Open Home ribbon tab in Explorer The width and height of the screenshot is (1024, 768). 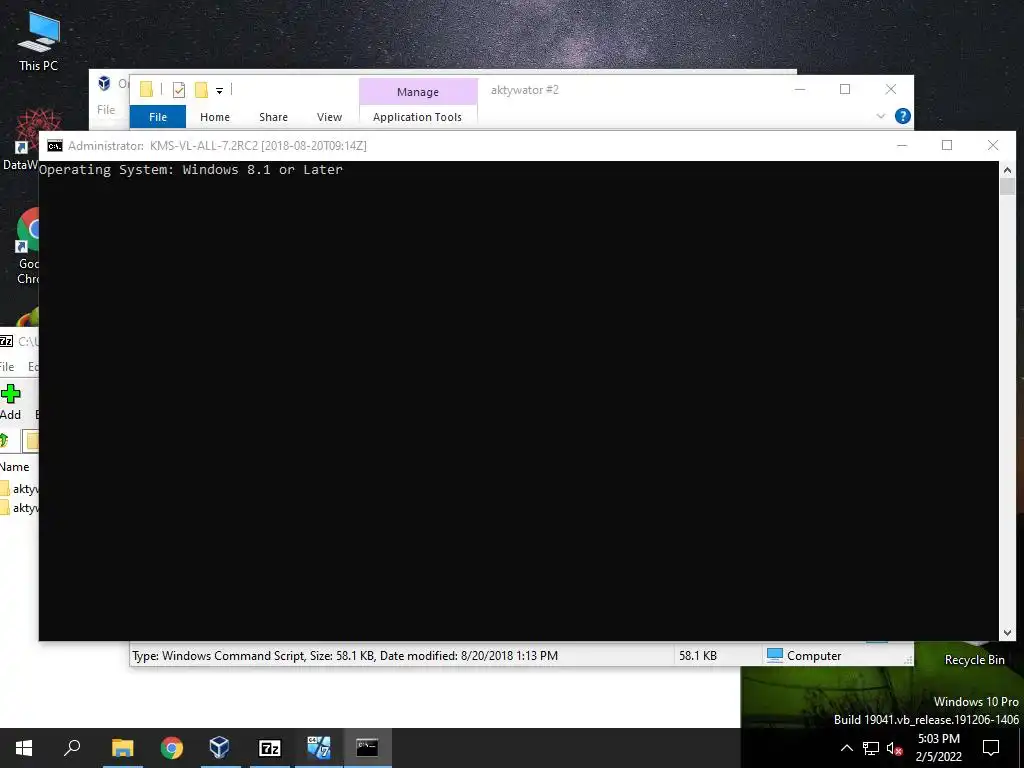coord(215,117)
